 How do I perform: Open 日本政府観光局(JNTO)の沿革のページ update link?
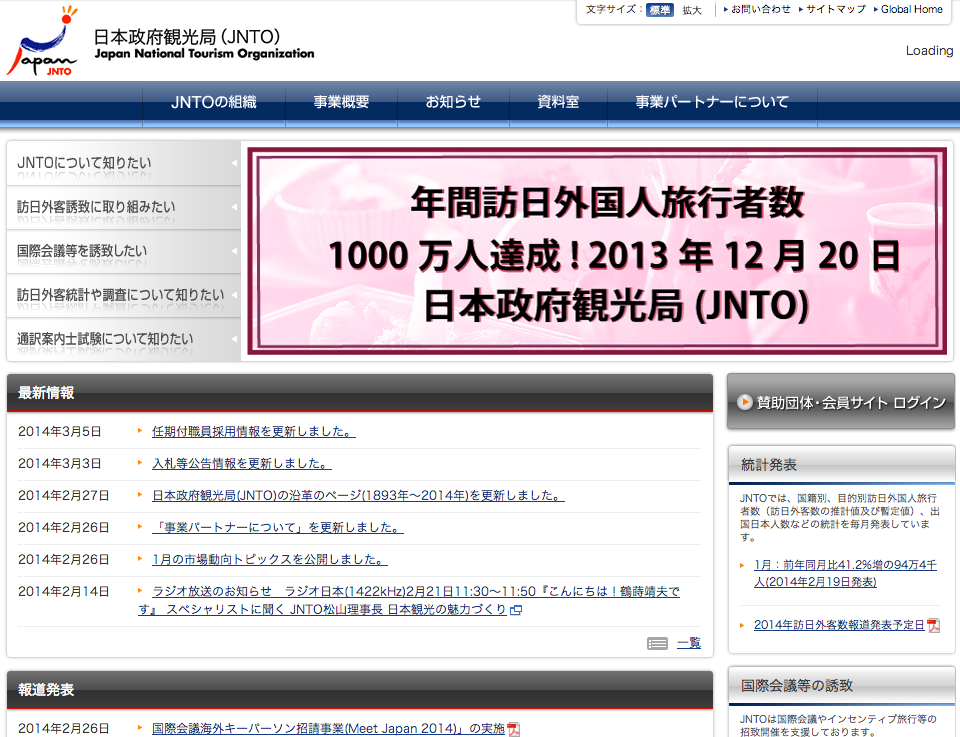click(x=358, y=495)
